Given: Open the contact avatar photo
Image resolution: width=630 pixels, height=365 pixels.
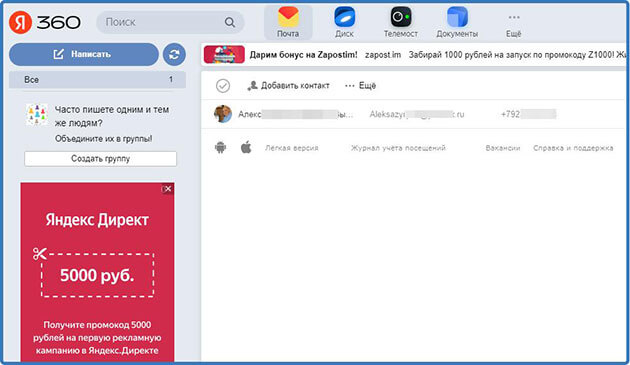Looking at the screenshot, I should (x=223, y=114).
